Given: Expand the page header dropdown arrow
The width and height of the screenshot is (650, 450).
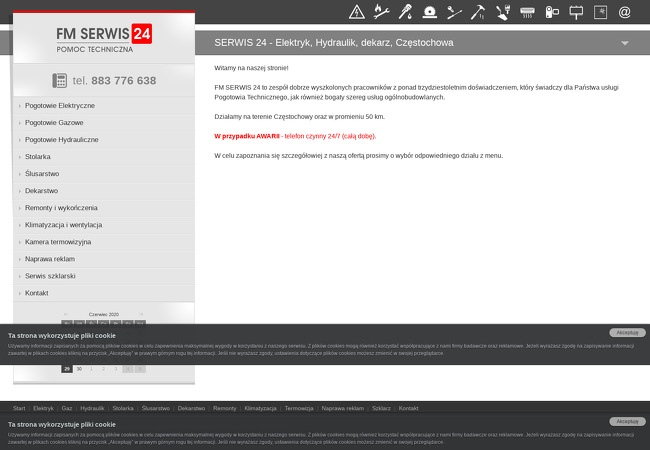Looking at the screenshot, I should point(625,43).
